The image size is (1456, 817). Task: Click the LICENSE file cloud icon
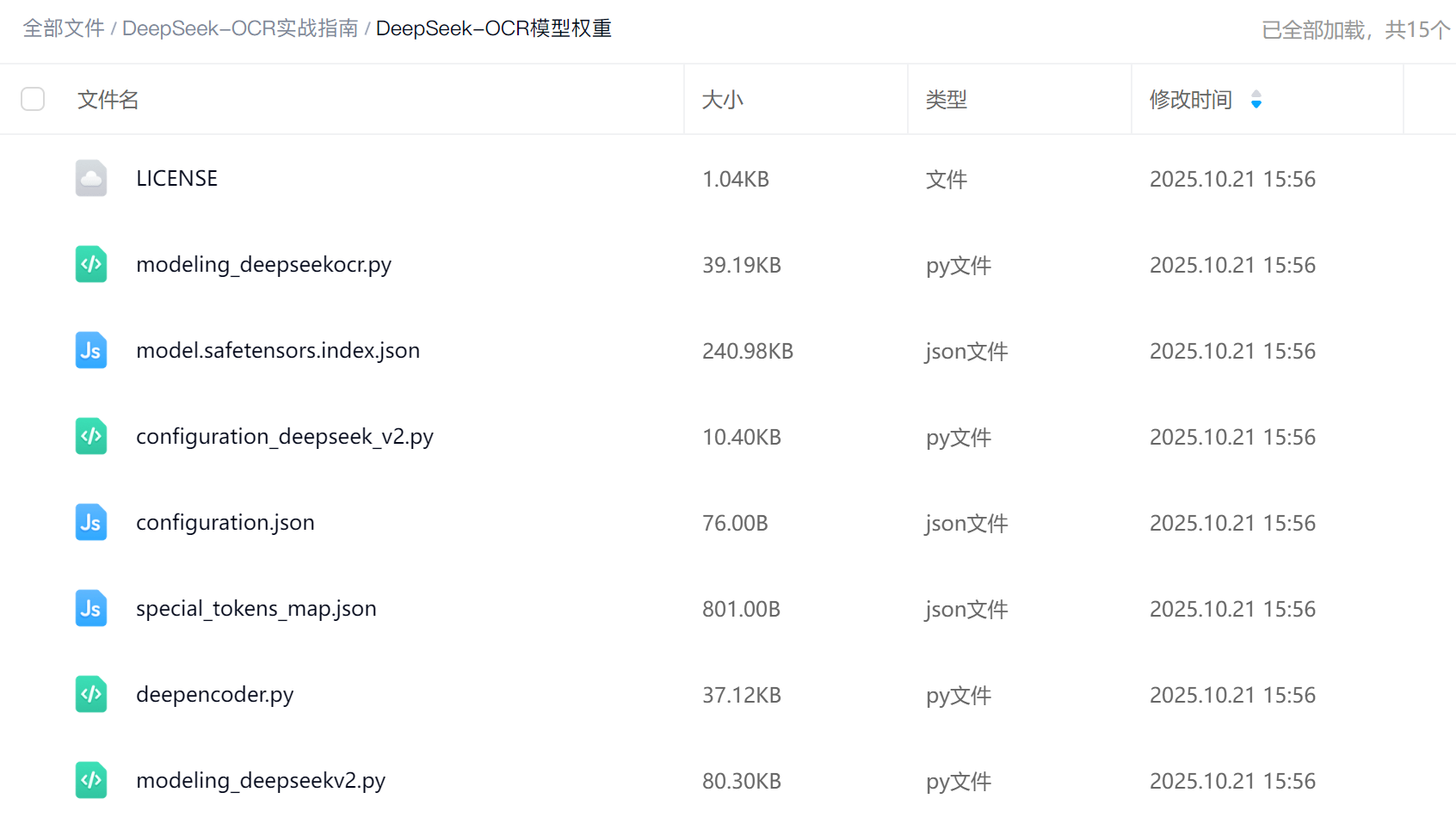[x=91, y=178]
